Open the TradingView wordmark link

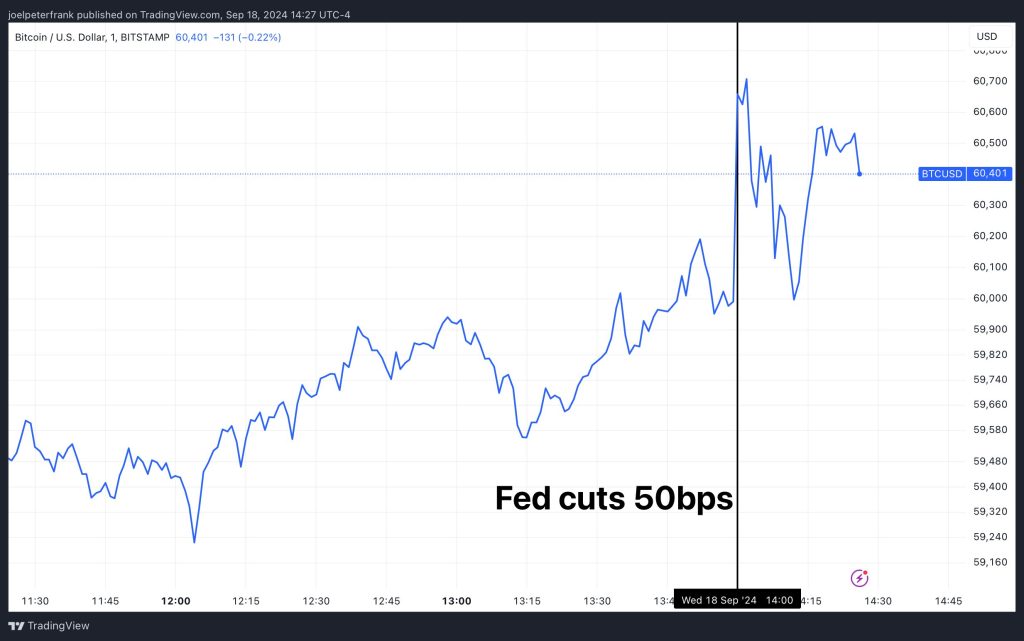[x=58, y=626]
